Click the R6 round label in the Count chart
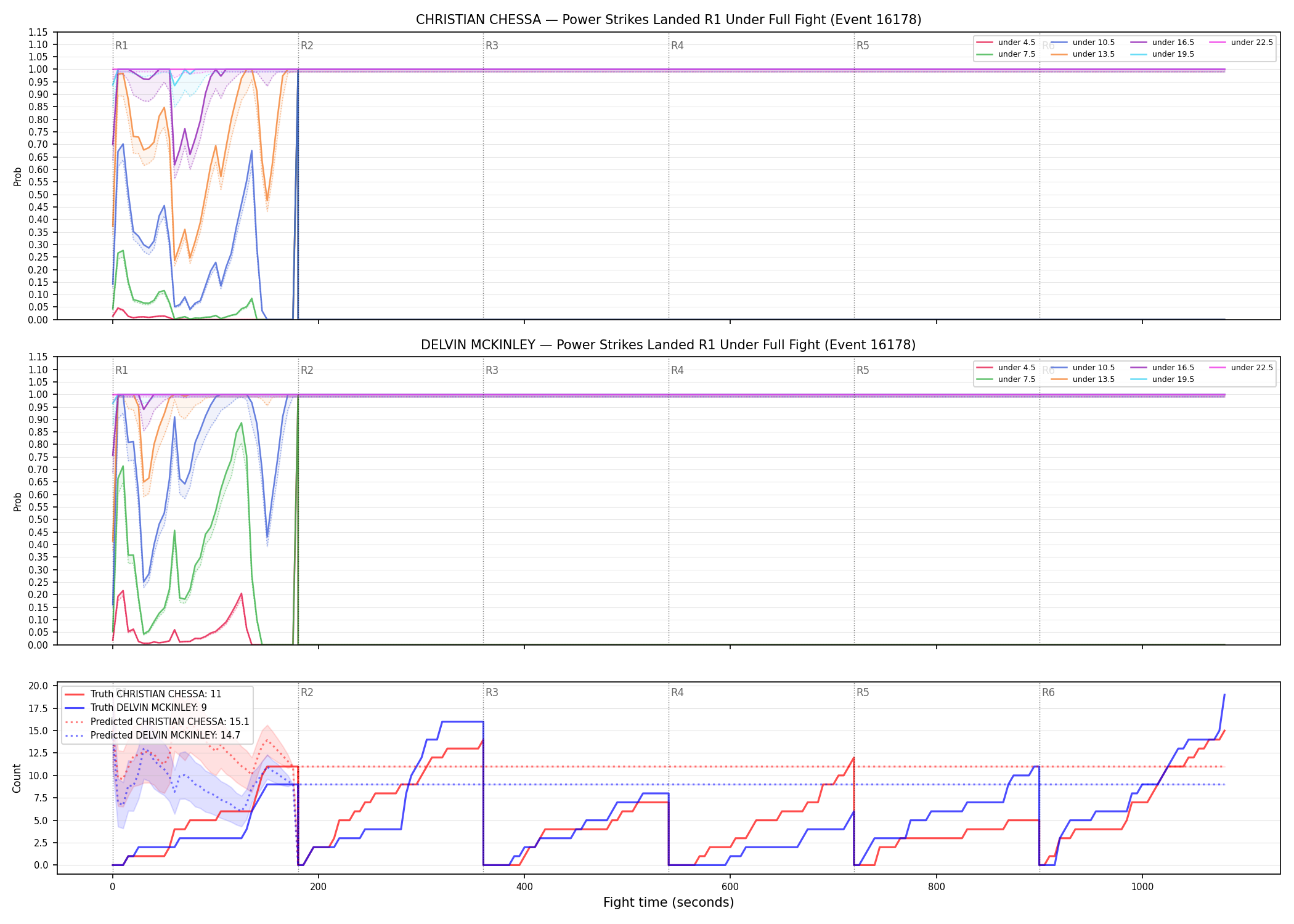1294x924 pixels. (x=1048, y=692)
